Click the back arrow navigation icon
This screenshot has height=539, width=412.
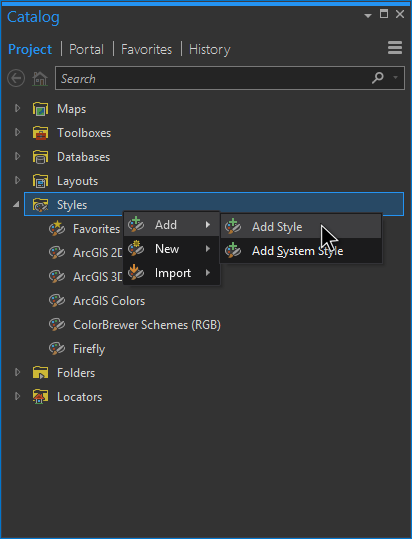click(16, 78)
